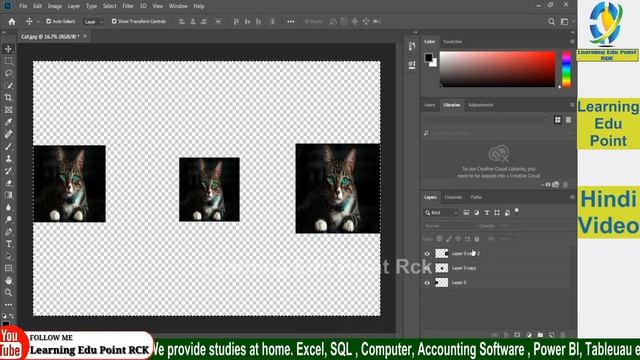Select the Eraser tool
The height and width of the screenshot is (360, 640).
[8, 183]
